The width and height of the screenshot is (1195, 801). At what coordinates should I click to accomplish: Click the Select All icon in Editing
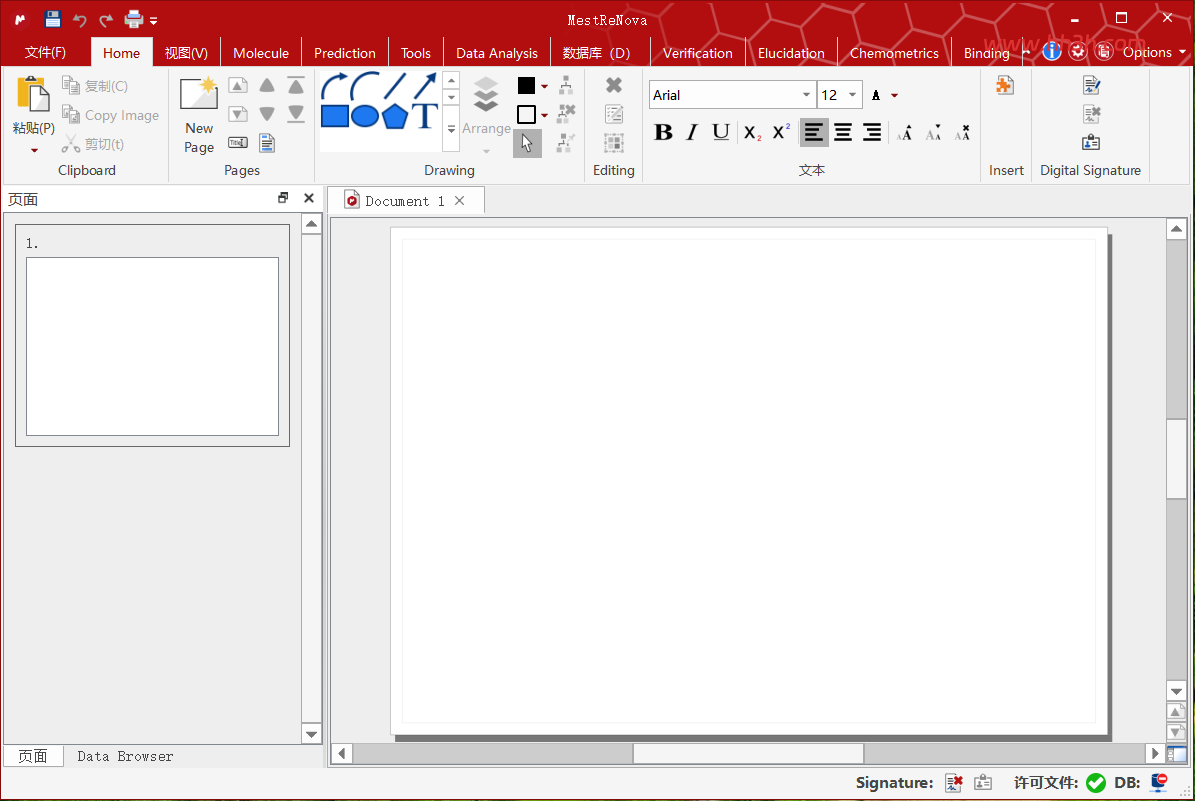[x=614, y=143]
